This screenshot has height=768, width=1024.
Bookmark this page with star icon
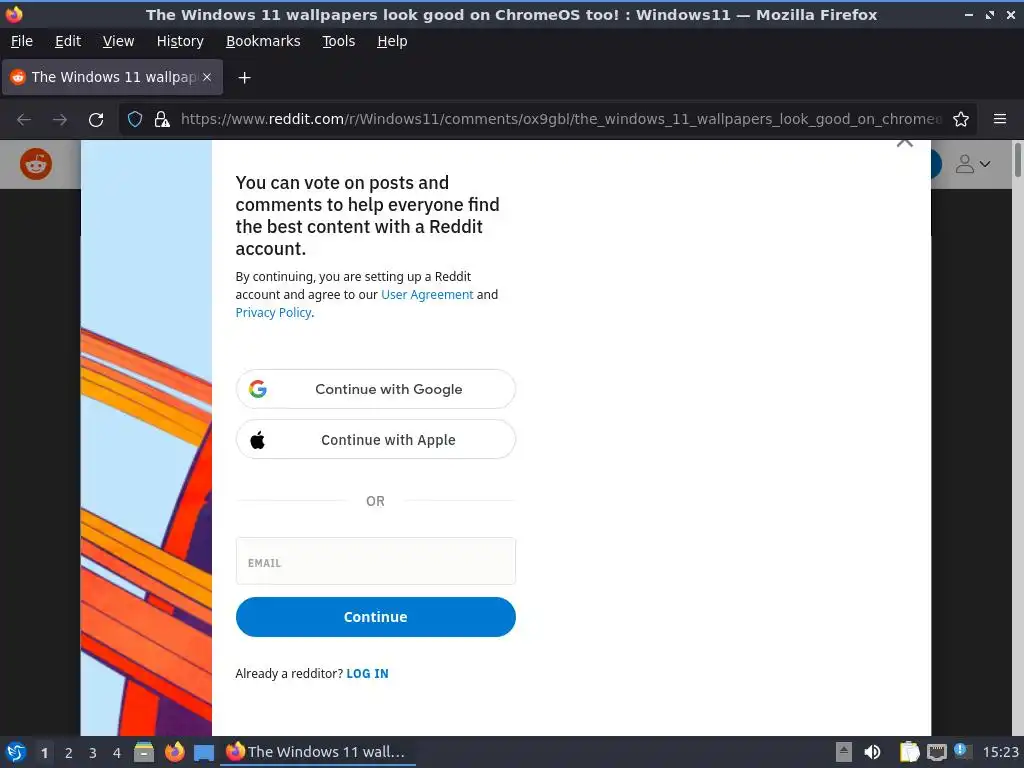click(x=961, y=120)
